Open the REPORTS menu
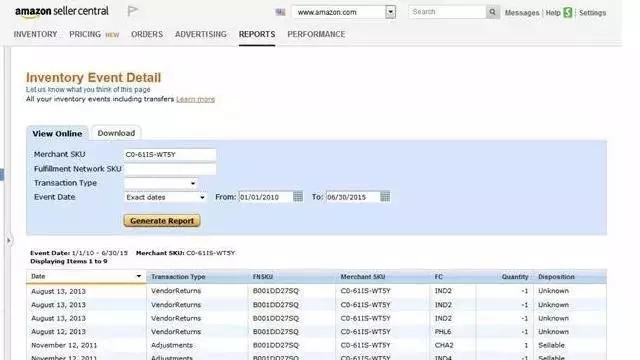 [257, 34]
